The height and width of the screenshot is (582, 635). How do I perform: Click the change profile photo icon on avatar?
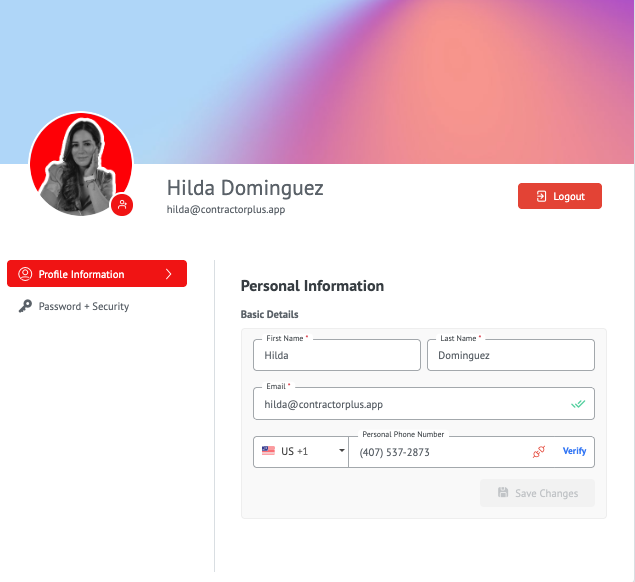[122, 205]
